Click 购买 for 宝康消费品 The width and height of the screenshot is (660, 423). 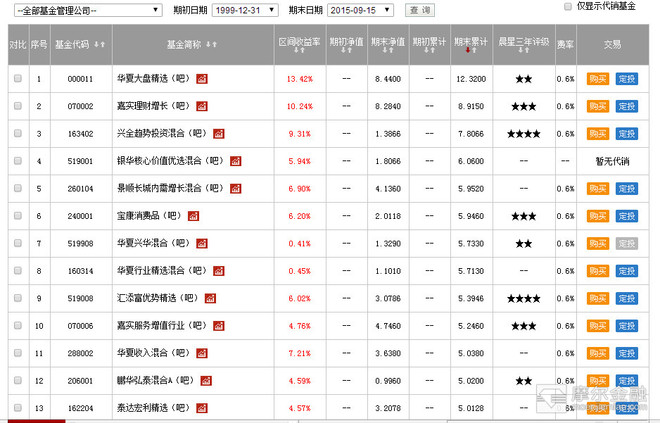[598, 216]
